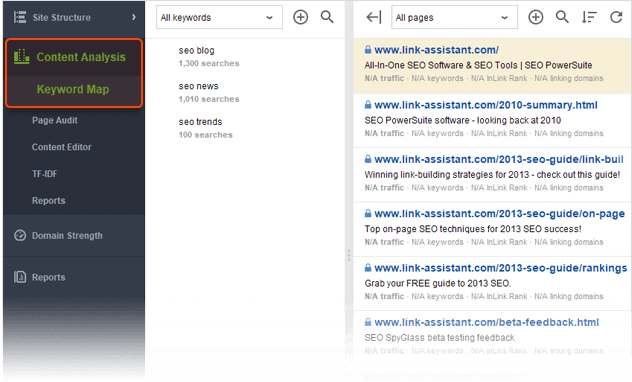Open the beta-feedback.html page link
Viewport: 632px width, 382px height.
click(x=486, y=323)
